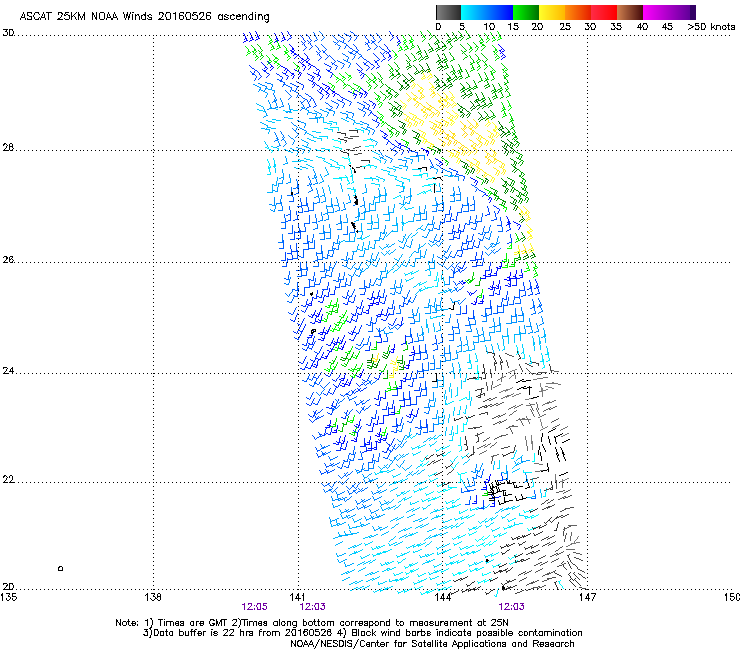Viewport: 740px width, 650px height.
Task: Click the '12:03' time stamp below 141
Action: point(312,607)
